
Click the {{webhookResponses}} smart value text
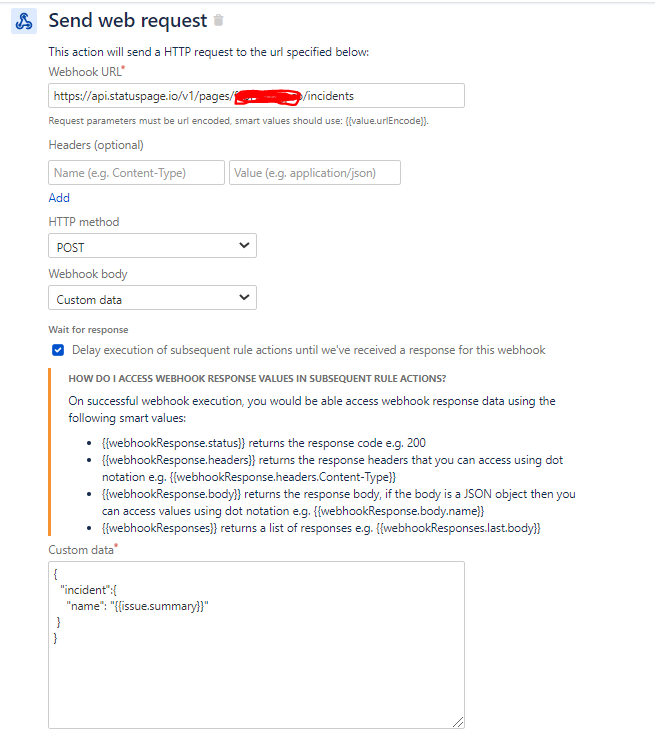pyautogui.click(x=159, y=528)
